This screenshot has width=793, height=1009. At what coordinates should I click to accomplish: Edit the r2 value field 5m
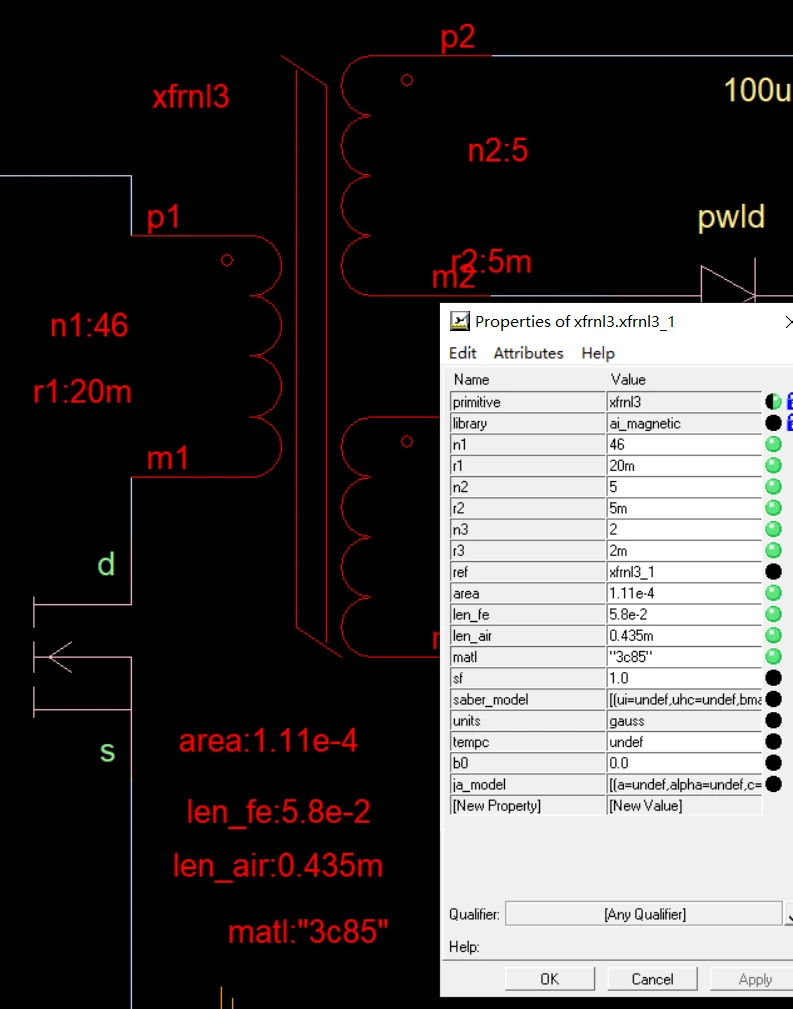pos(684,508)
